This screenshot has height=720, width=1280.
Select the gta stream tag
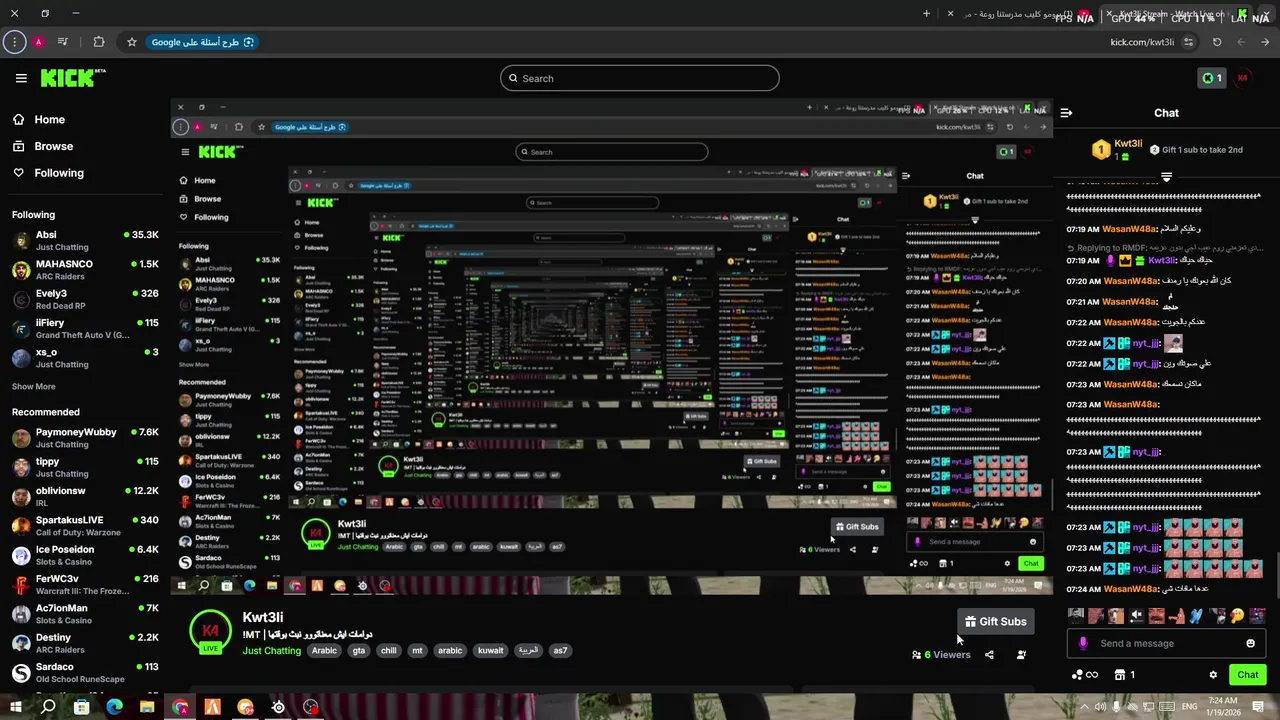coord(359,651)
